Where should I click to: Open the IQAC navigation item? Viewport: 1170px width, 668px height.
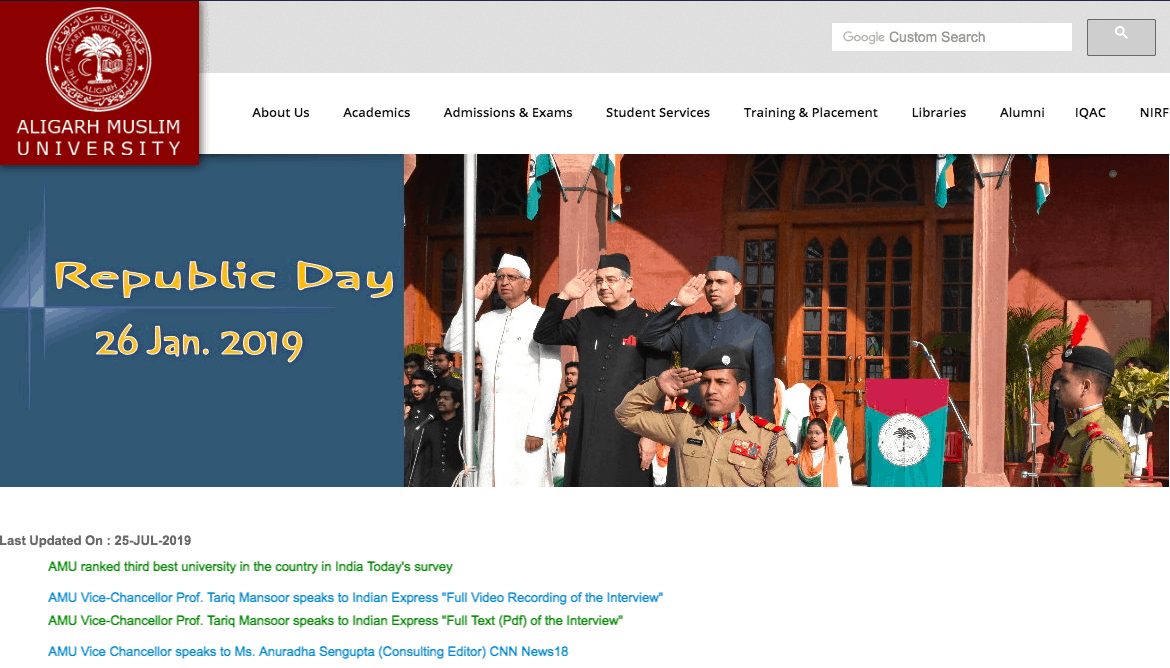tap(1090, 113)
